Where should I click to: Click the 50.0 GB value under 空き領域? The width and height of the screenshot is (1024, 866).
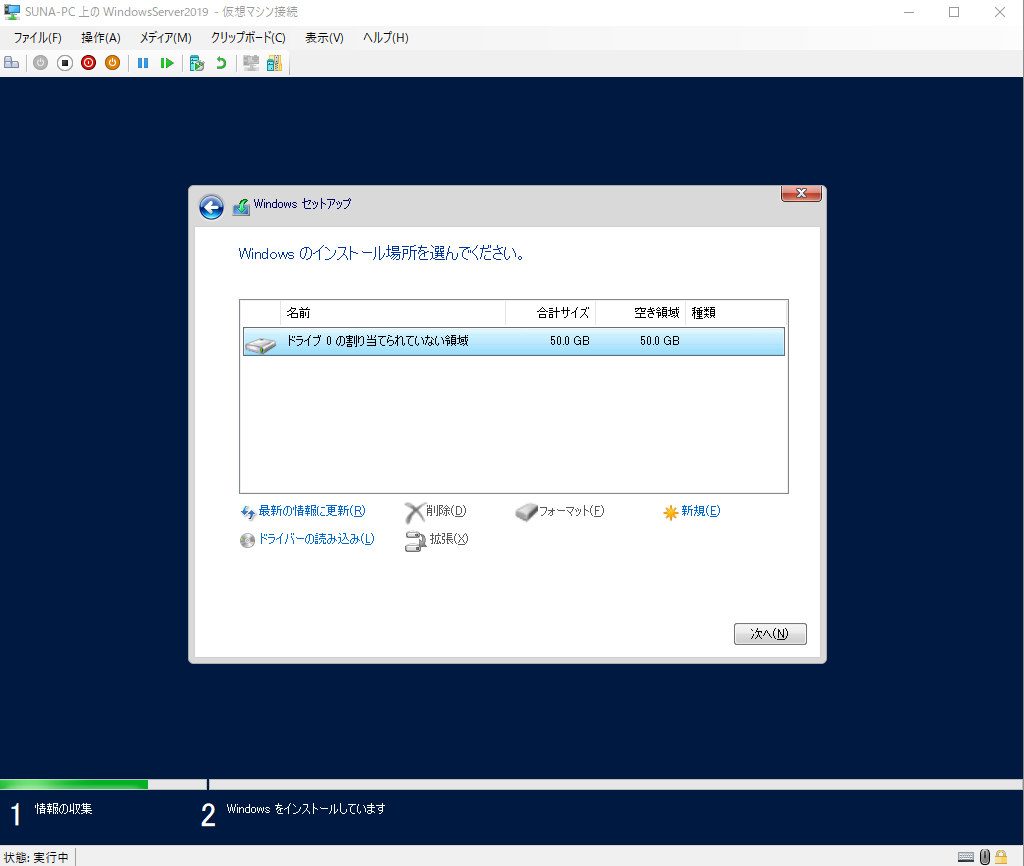pos(660,341)
